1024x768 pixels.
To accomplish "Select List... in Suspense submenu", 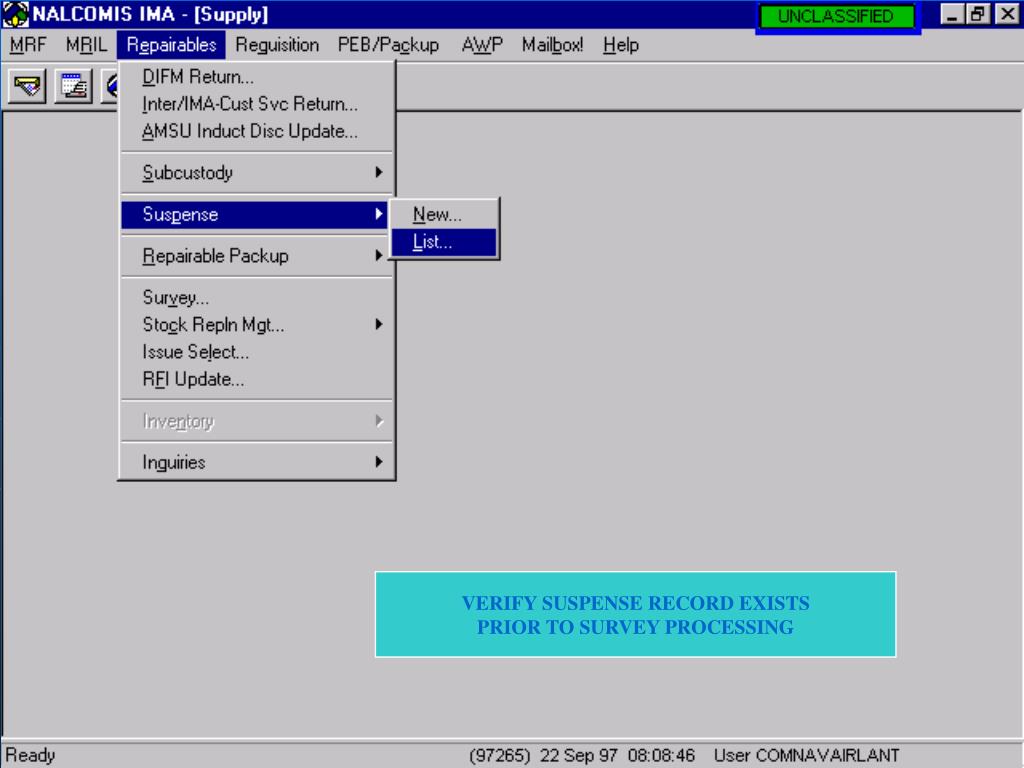I will click(x=444, y=242).
